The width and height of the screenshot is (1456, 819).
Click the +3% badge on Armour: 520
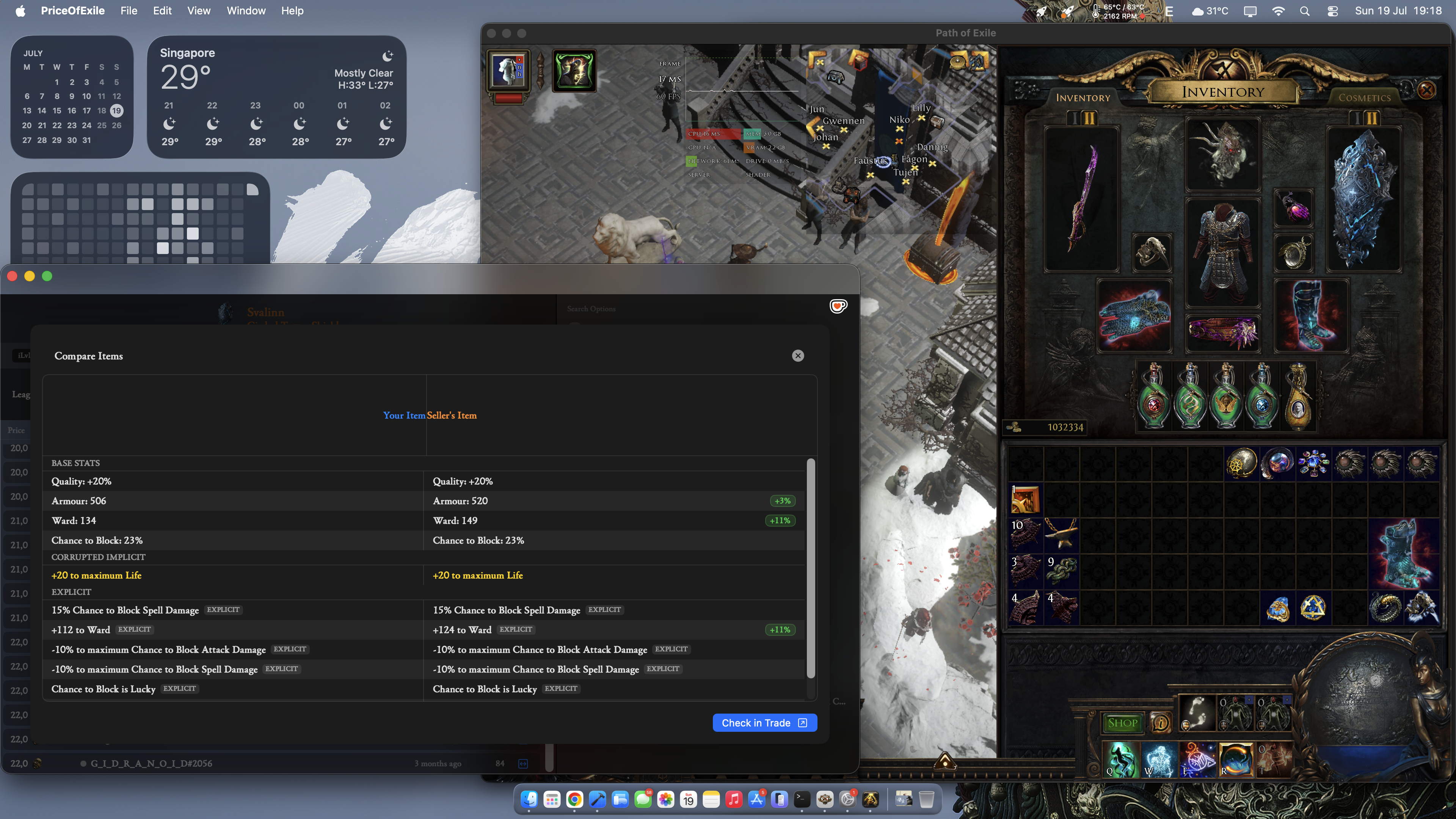click(782, 501)
